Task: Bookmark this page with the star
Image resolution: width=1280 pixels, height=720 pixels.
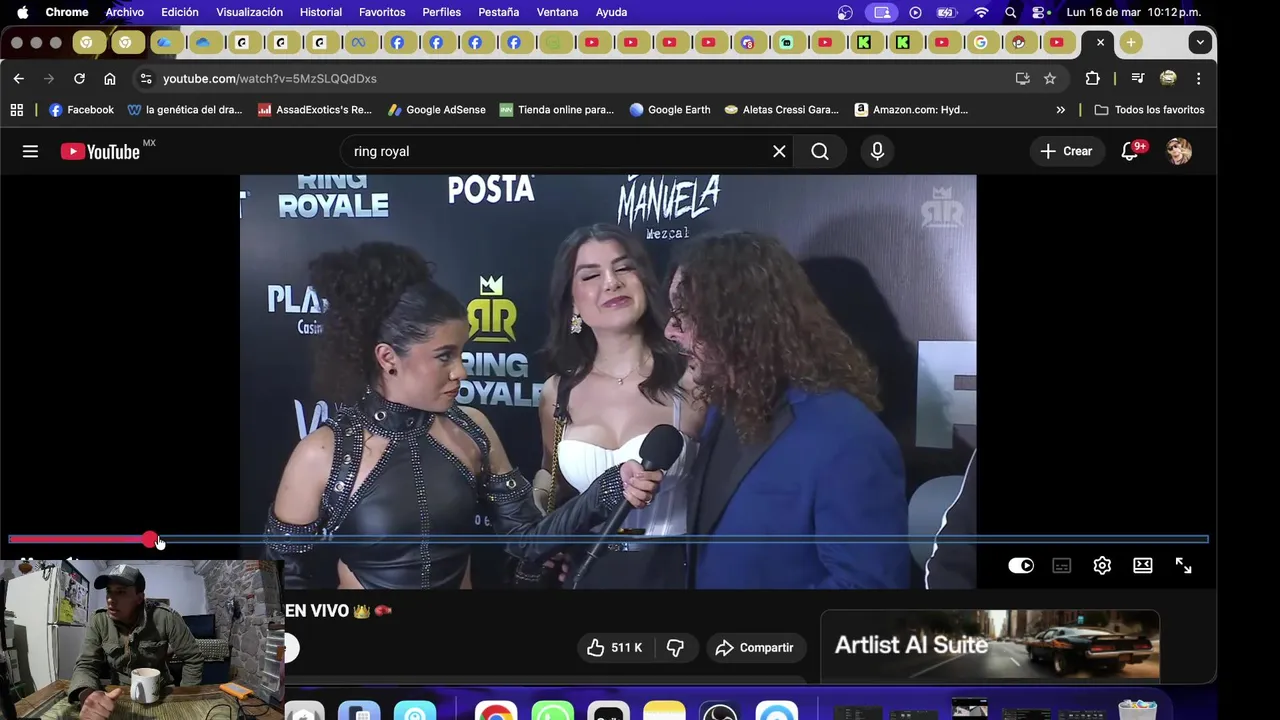Action: click(1050, 78)
